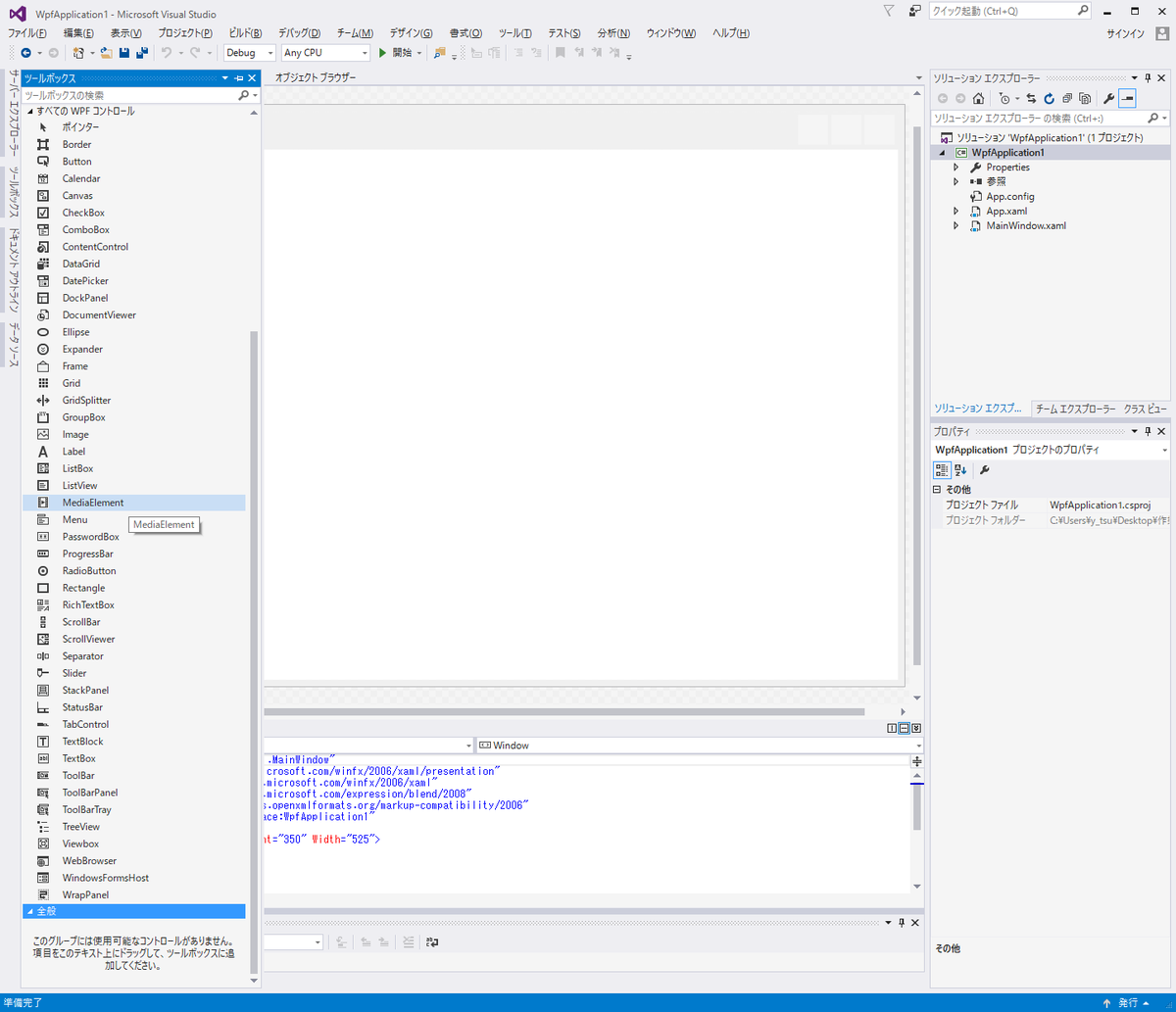Open the Debug configuration dropdown
This screenshot has height=1012, width=1176.
click(250, 53)
